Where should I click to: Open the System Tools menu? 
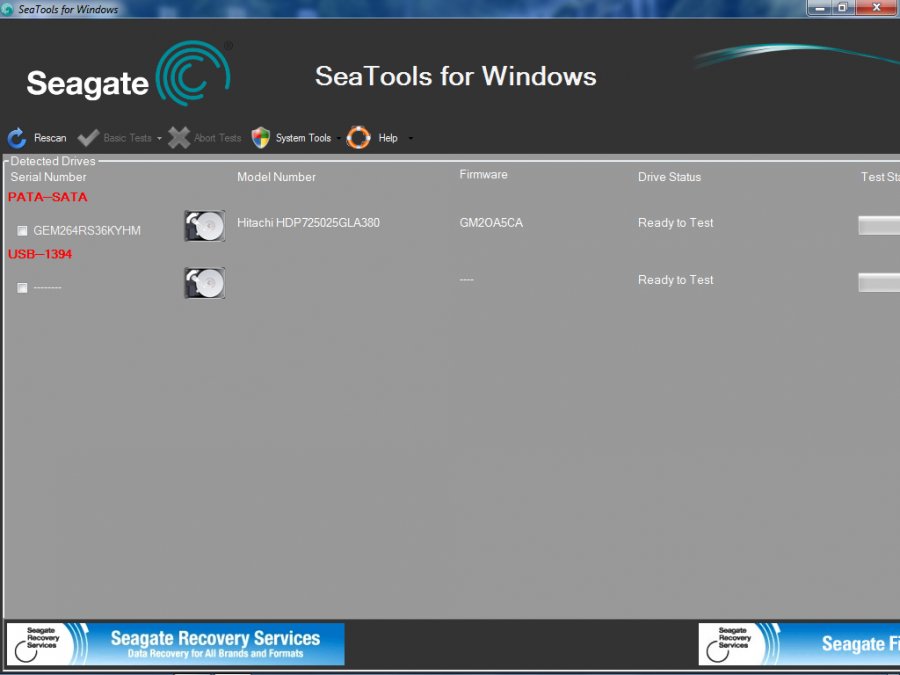pyautogui.click(x=303, y=138)
